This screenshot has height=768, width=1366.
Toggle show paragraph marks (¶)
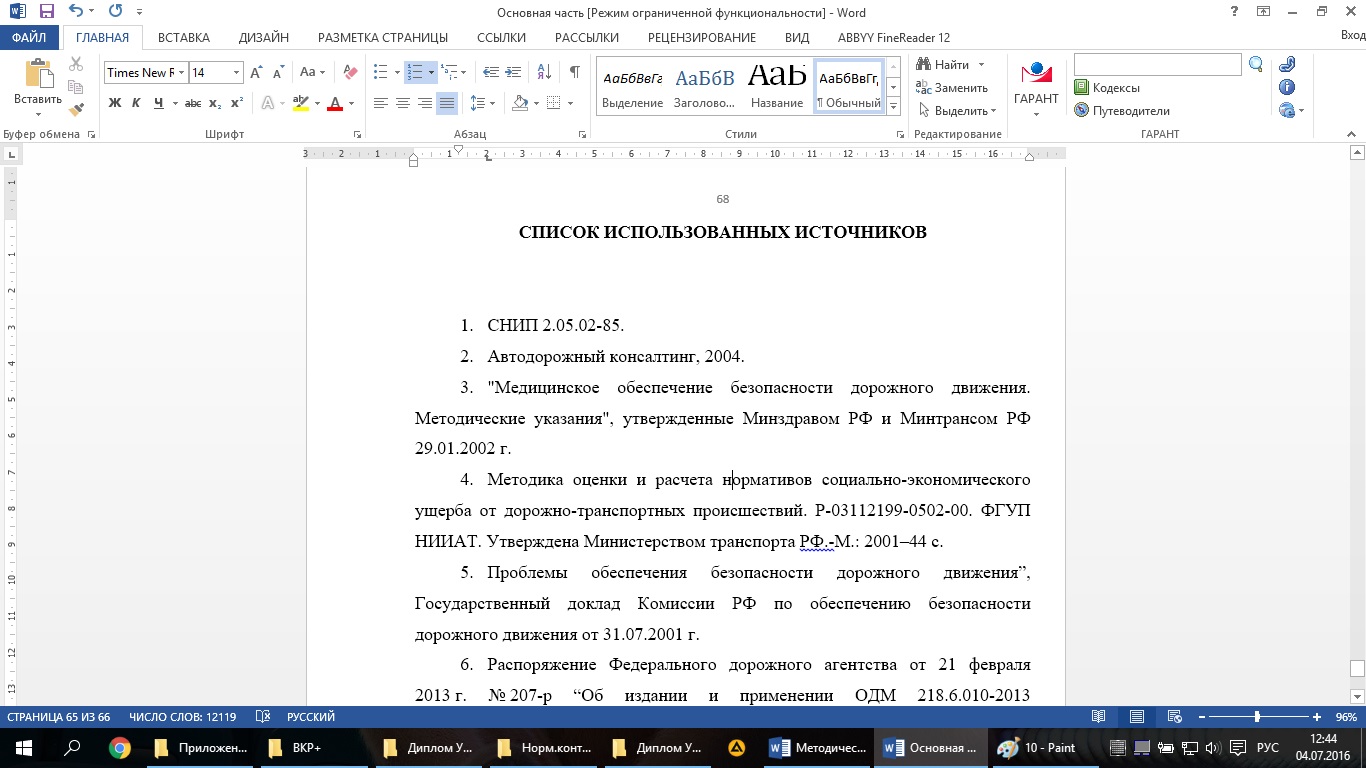tap(574, 72)
